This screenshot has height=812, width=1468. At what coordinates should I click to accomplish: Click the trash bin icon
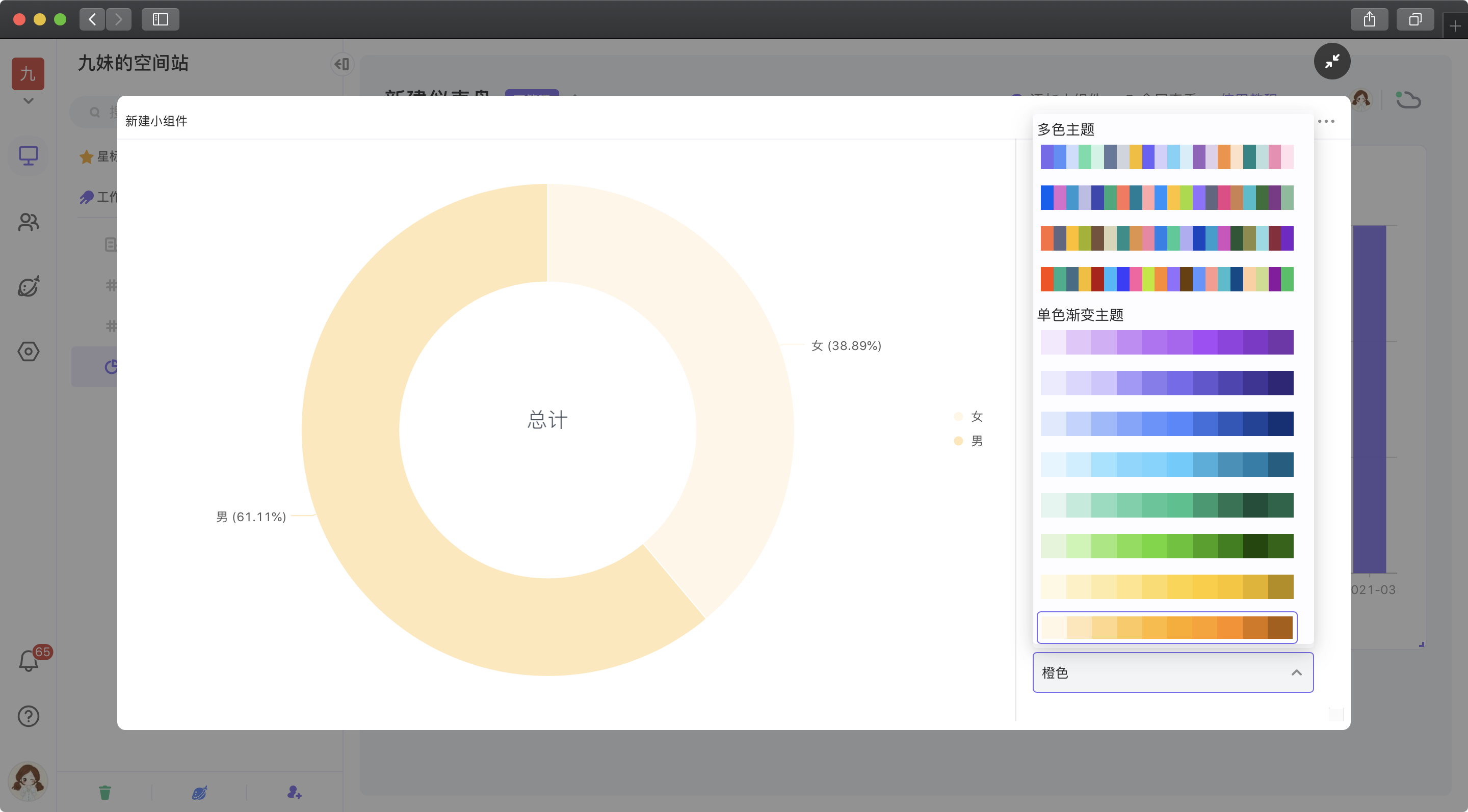[105, 792]
